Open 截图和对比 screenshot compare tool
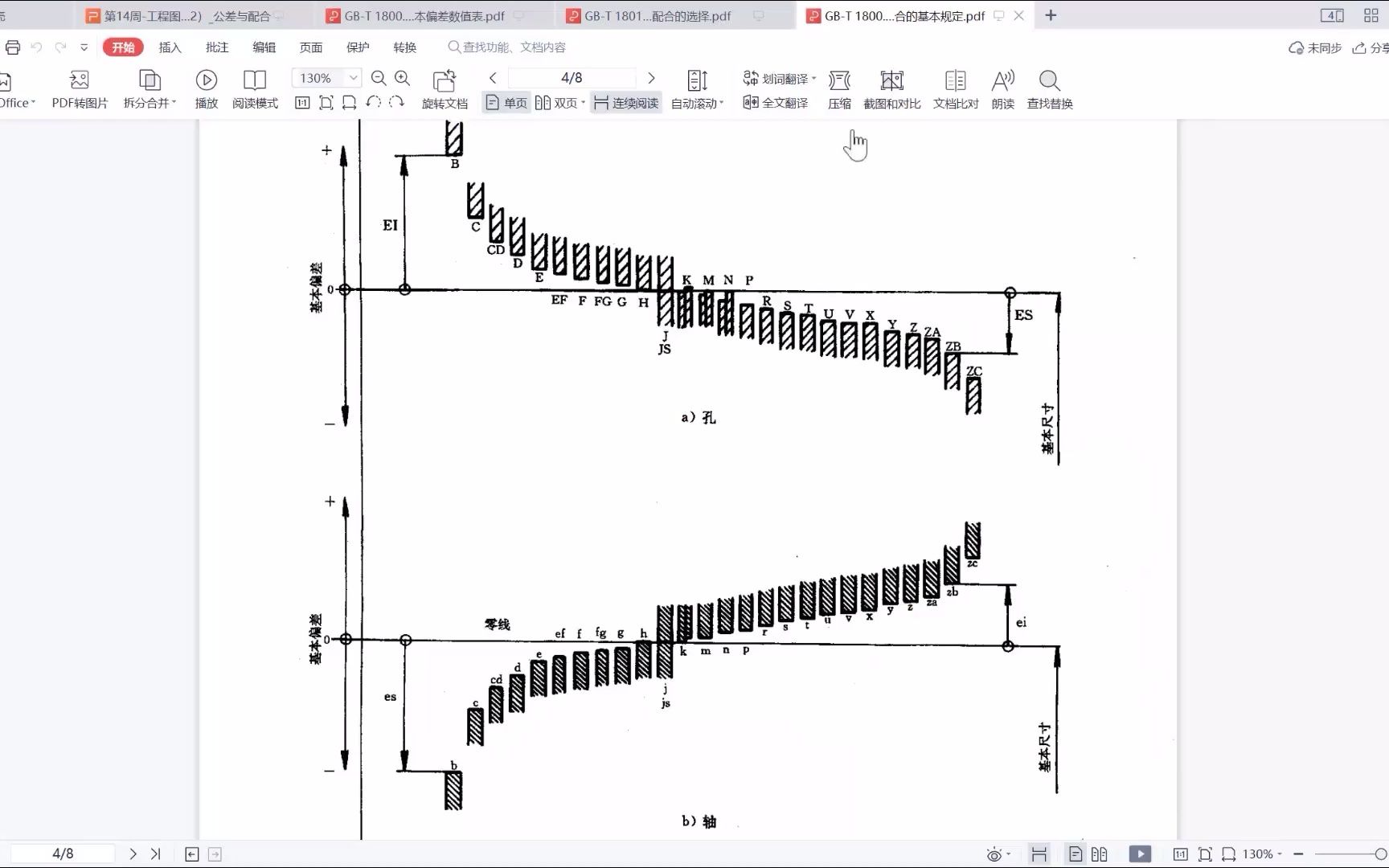This screenshot has width=1389, height=868. (892, 89)
